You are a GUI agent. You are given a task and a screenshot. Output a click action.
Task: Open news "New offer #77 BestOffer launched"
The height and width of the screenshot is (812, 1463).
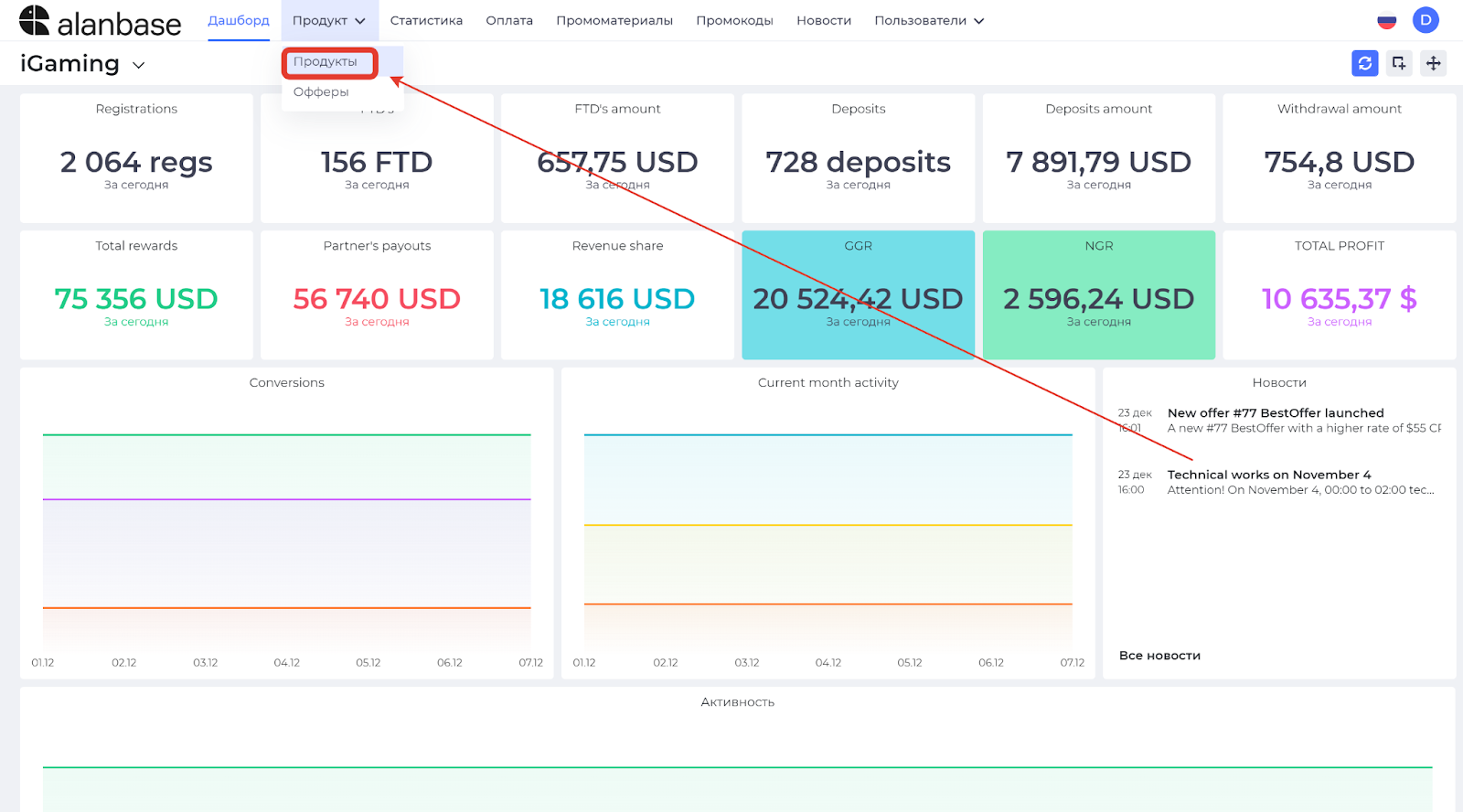1276,413
